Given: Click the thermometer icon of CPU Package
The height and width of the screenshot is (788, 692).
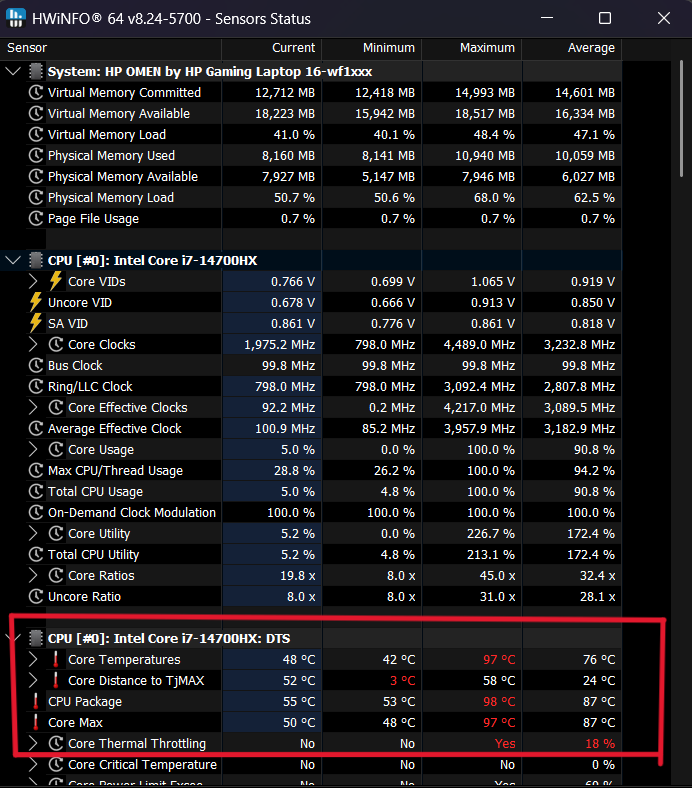Looking at the screenshot, I should [36, 701].
